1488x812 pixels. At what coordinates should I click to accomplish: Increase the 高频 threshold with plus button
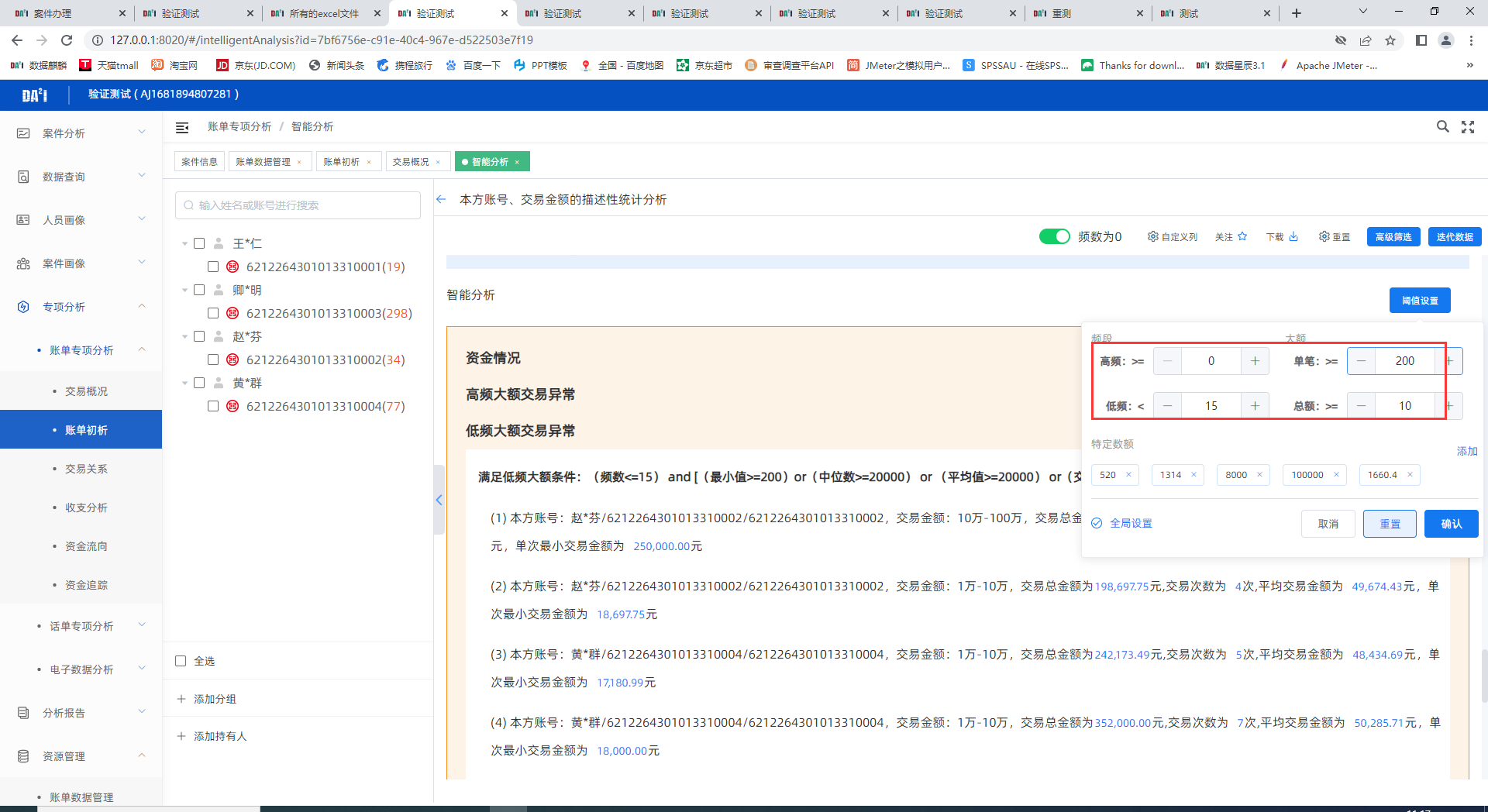(x=1255, y=361)
